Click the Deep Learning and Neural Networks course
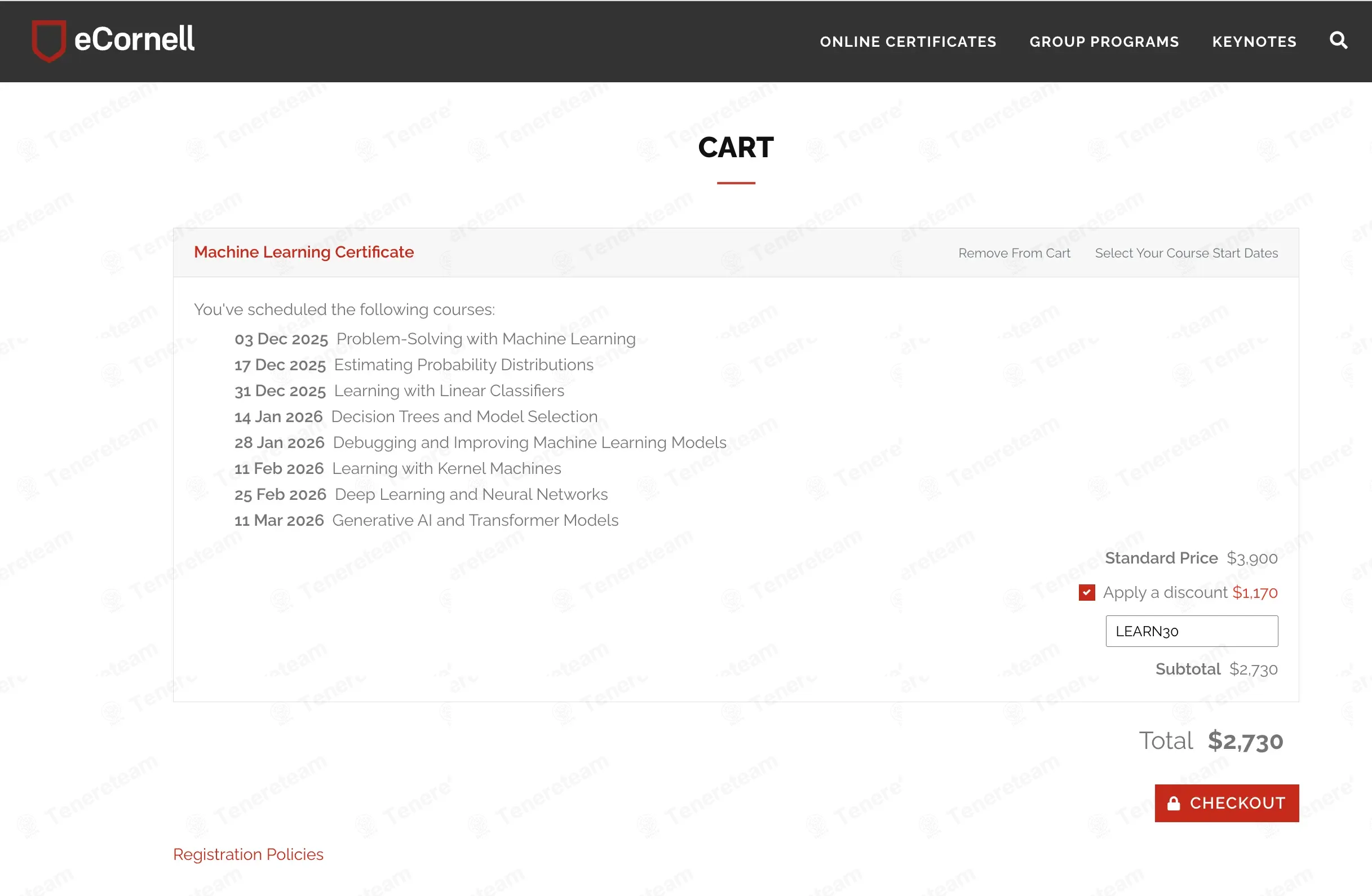 pyautogui.click(x=471, y=494)
